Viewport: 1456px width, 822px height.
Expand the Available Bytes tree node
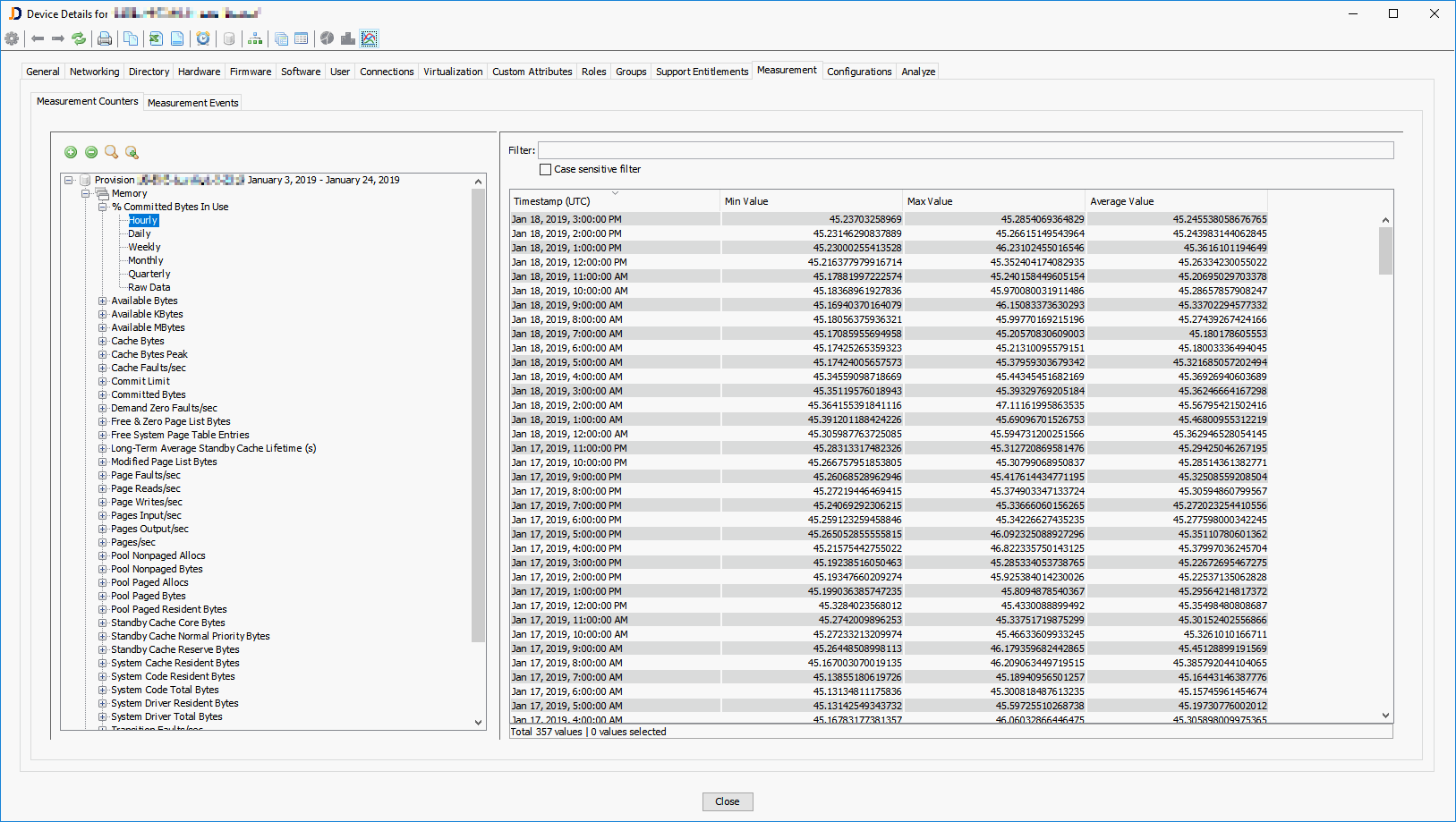tap(103, 301)
